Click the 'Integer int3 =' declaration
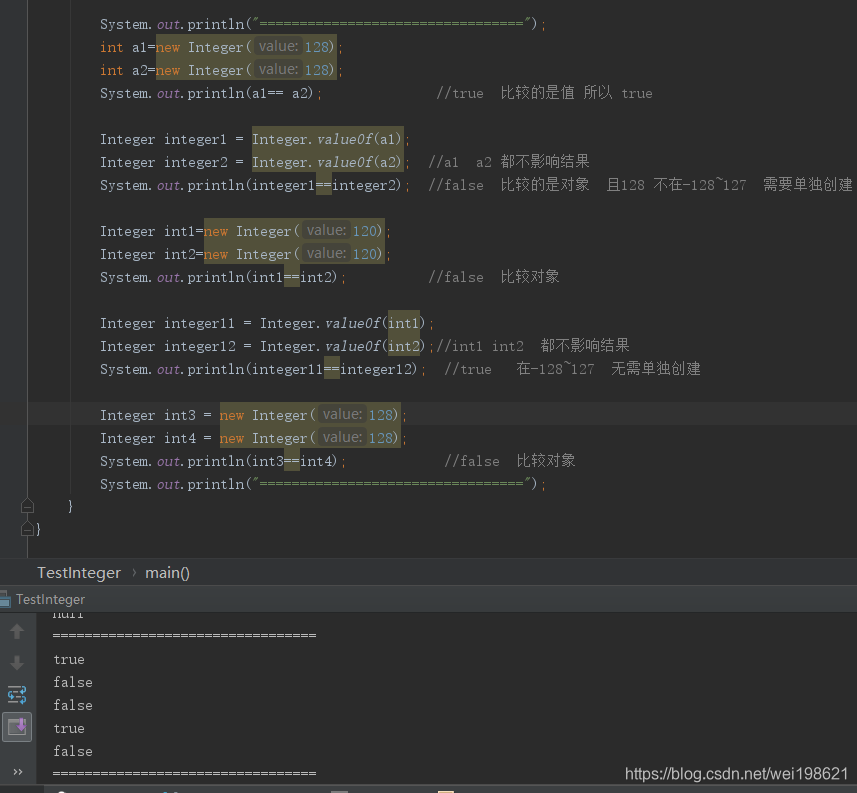Screen dimensions: 857x793 coord(253,415)
